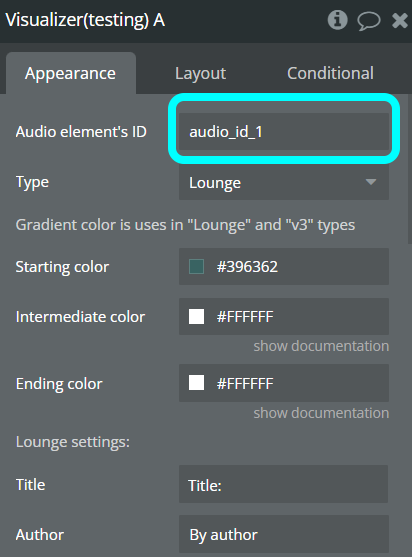Open the info icon in the header
The width and height of the screenshot is (412, 557).
click(x=337, y=20)
